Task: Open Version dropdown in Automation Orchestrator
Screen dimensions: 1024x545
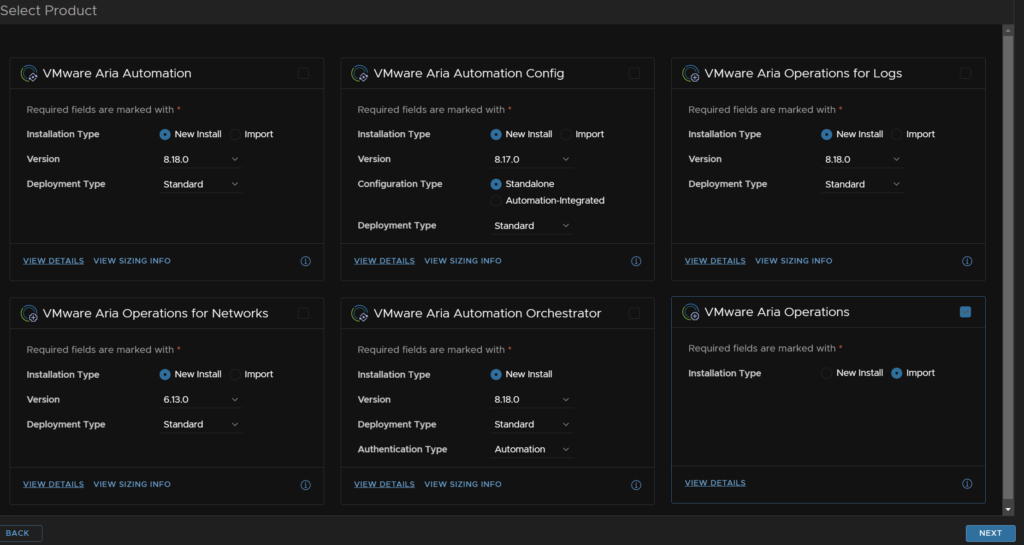Action: (532, 399)
